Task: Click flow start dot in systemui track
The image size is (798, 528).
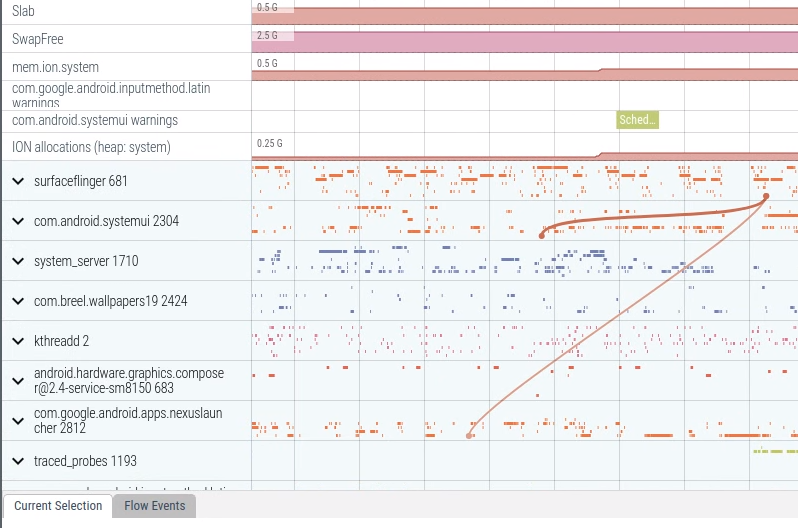Action: pyautogui.click(x=542, y=235)
